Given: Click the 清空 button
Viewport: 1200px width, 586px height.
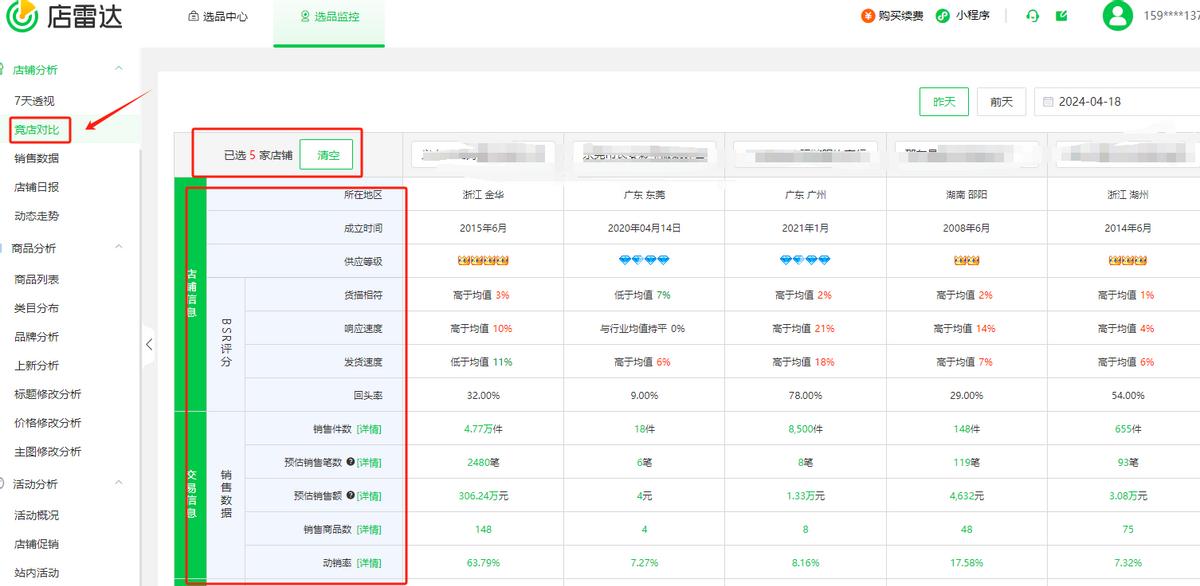Looking at the screenshot, I should point(327,155).
